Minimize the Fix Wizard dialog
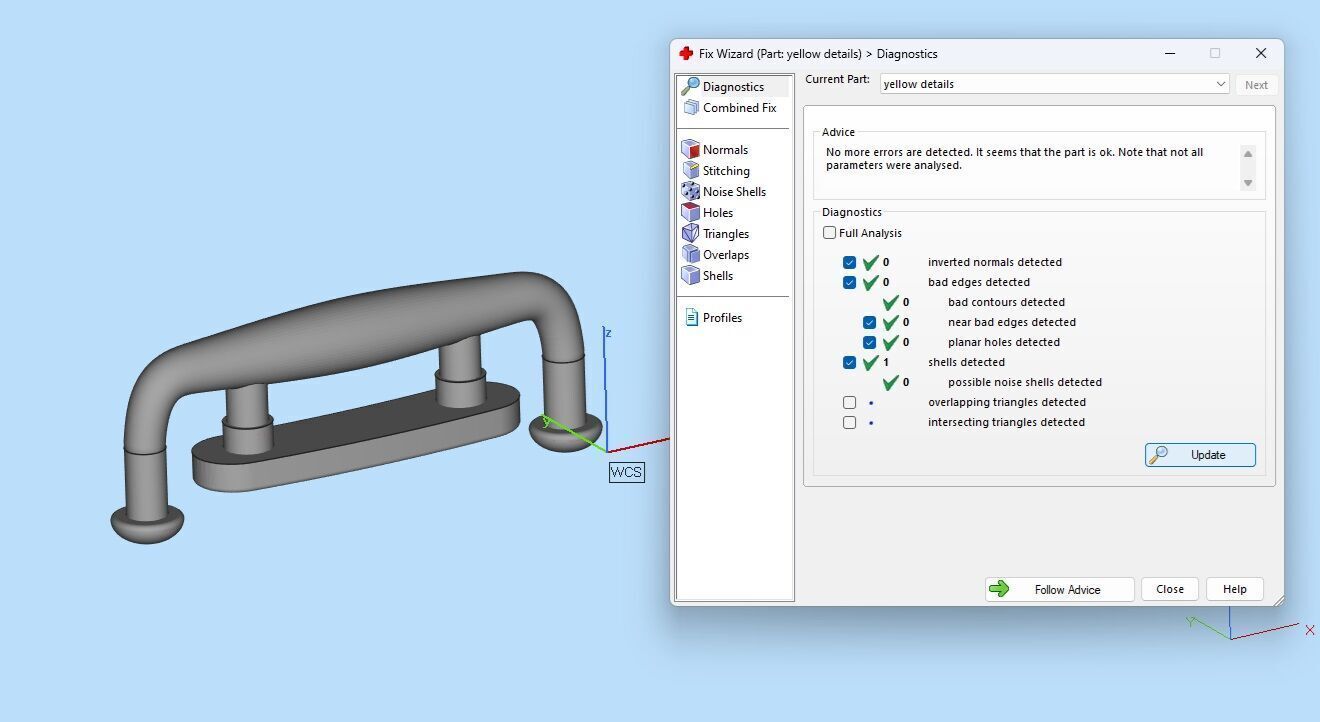The width and height of the screenshot is (1320, 722). point(1170,54)
